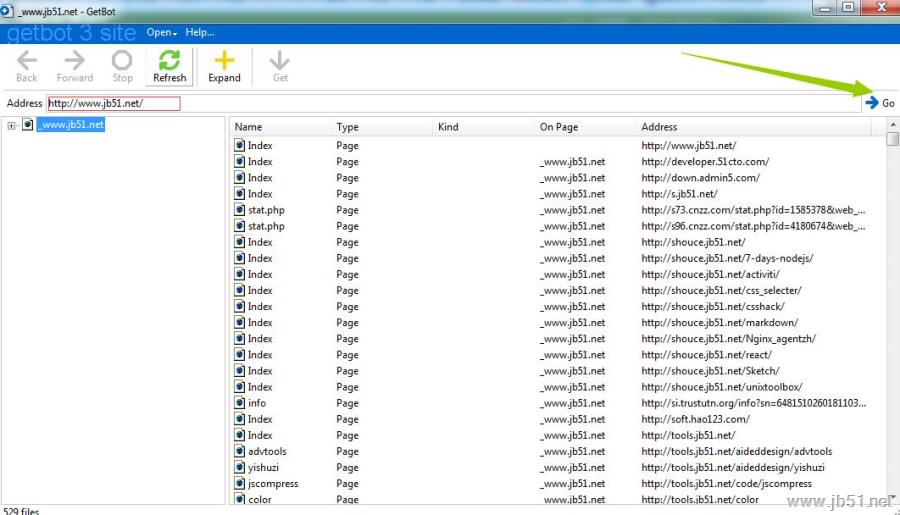Screen dimensions: 900x515
Task: Click the green Refresh icon
Action: (169, 60)
